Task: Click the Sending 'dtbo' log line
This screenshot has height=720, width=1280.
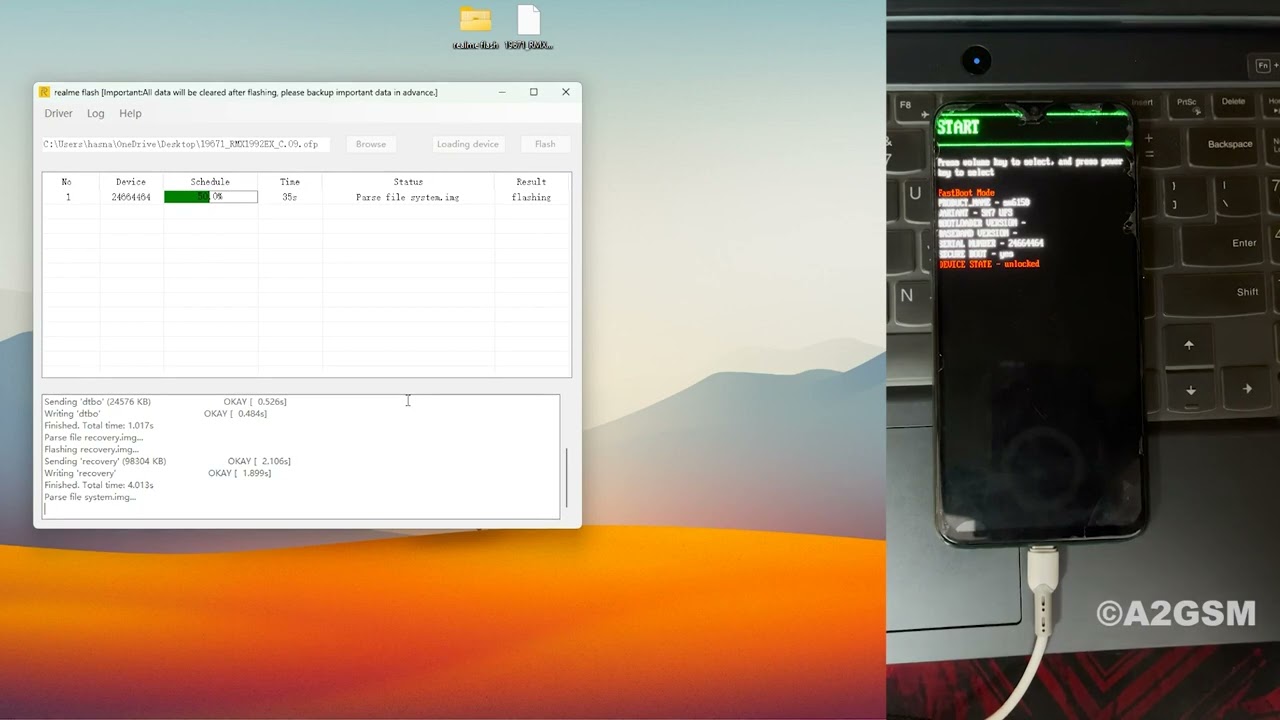Action: pyautogui.click(x=165, y=402)
